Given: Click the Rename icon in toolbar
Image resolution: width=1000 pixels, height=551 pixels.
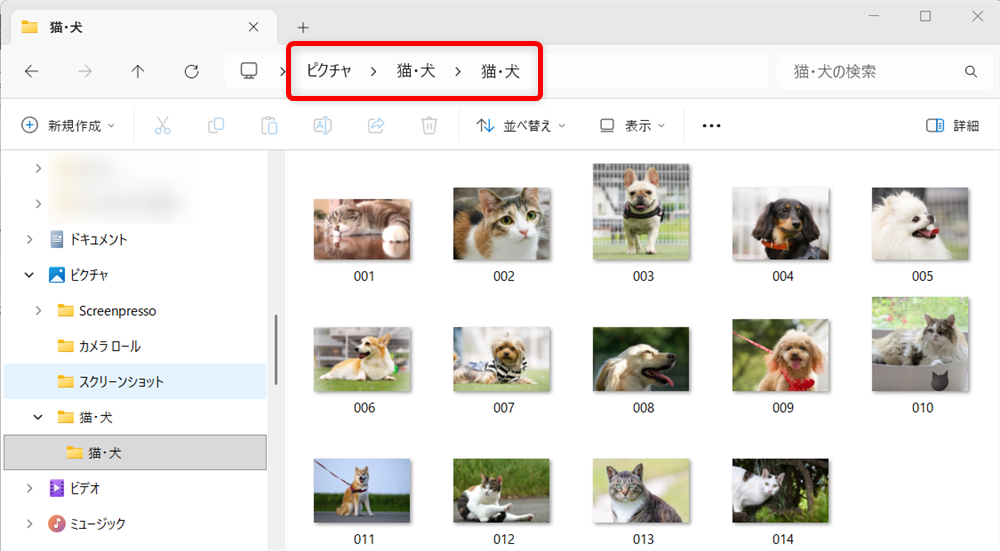Looking at the screenshot, I should tap(323, 126).
